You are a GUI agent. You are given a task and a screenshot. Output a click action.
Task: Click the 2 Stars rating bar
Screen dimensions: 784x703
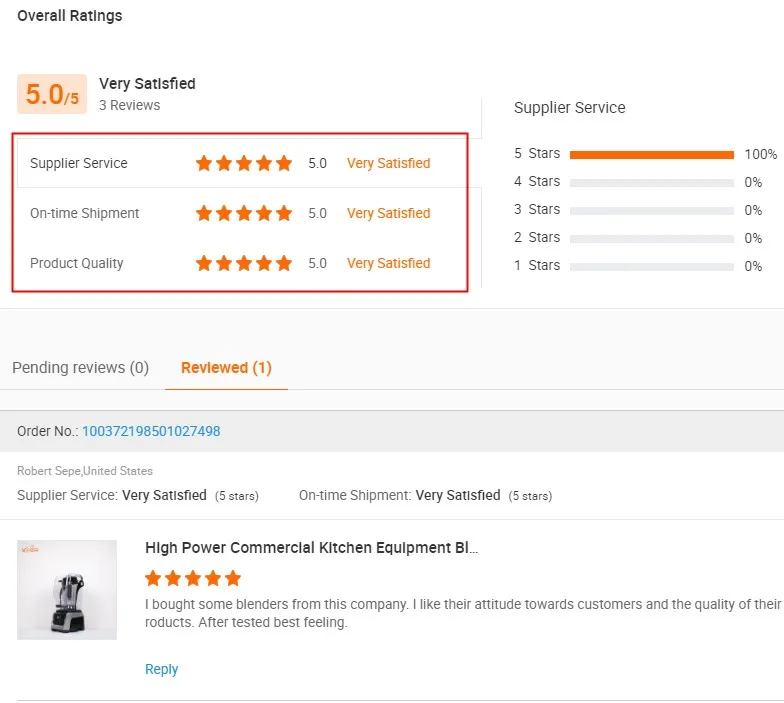pyautogui.click(x=652, y=238)
